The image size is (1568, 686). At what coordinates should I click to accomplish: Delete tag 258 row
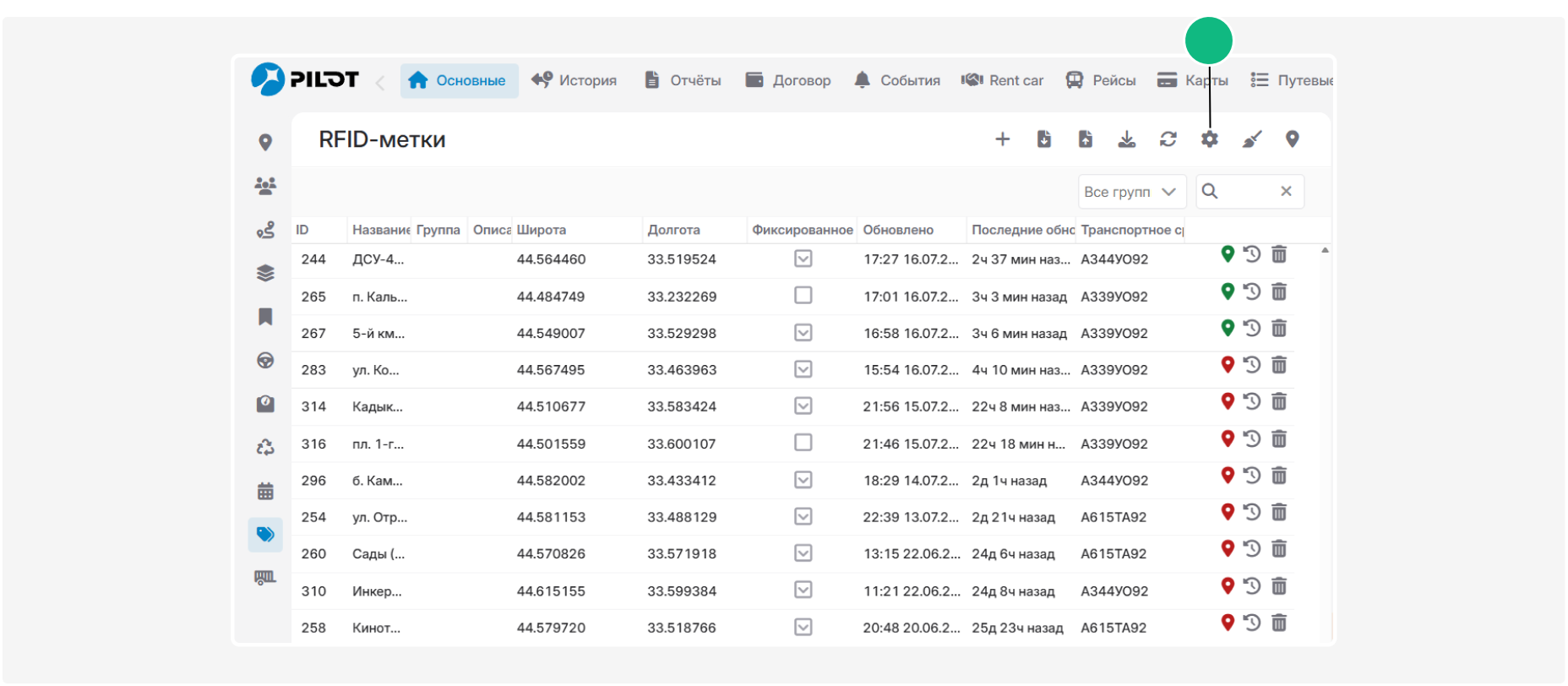1279,623
